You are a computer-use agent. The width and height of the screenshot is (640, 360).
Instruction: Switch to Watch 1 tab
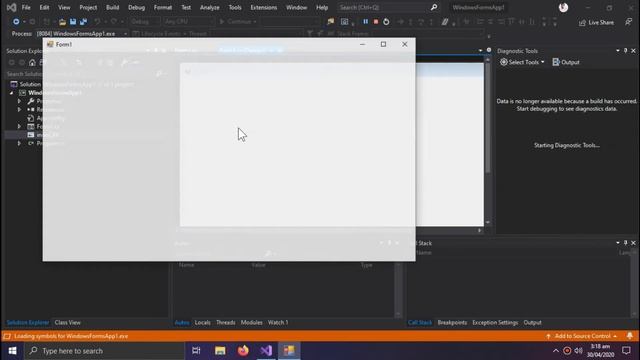pyautogui.click(x=278, y=322)
